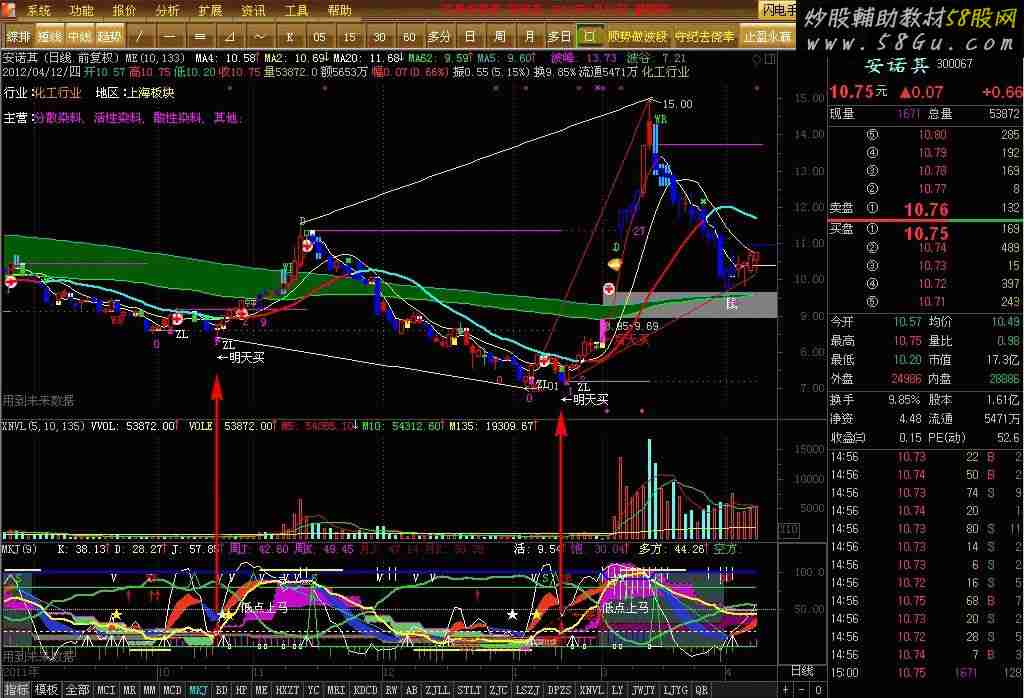Open the 报价 menu
The height and width of the screenshot is (698, 1024).
point(125,10)
